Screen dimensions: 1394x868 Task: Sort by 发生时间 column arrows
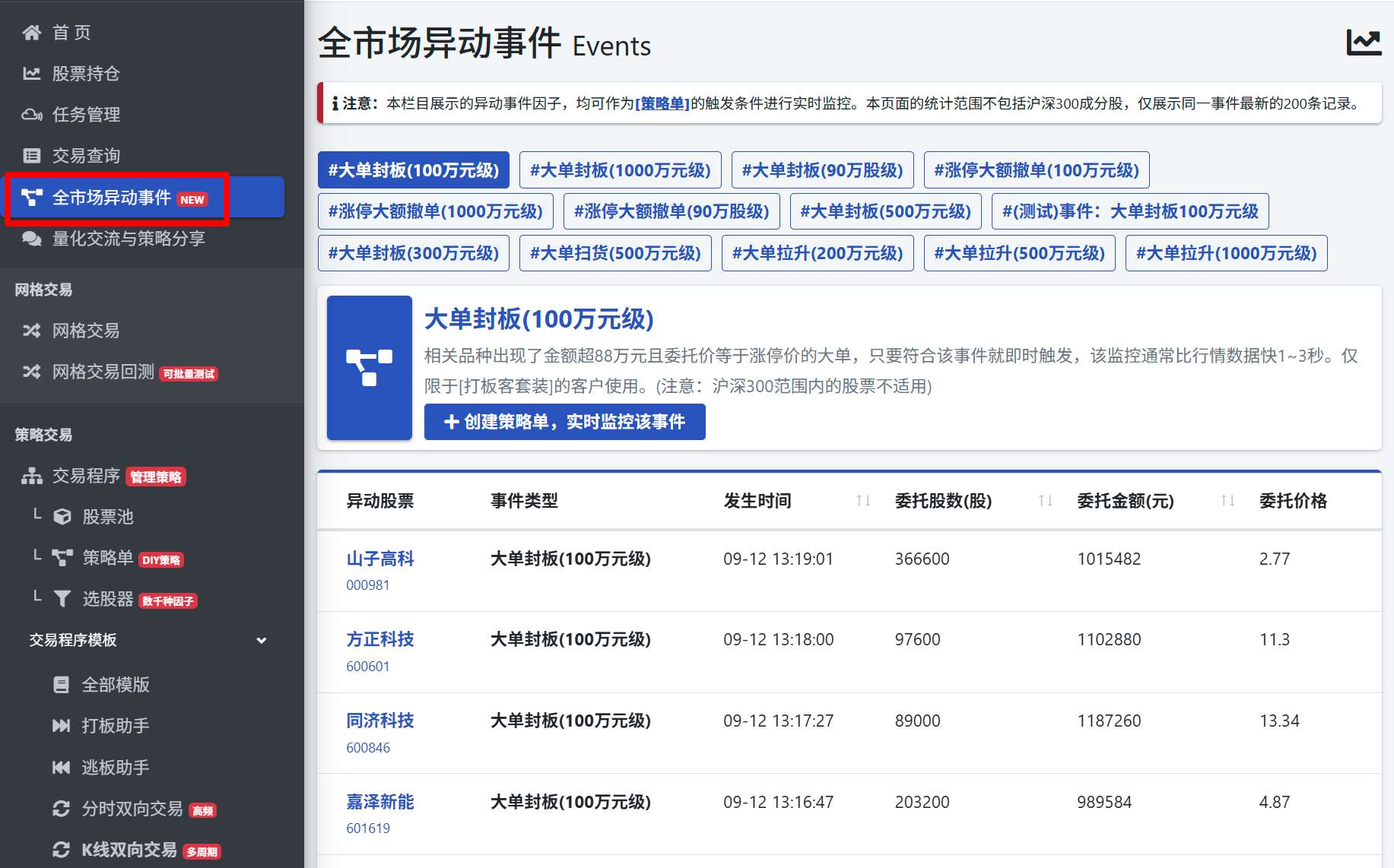pos(863,501)
